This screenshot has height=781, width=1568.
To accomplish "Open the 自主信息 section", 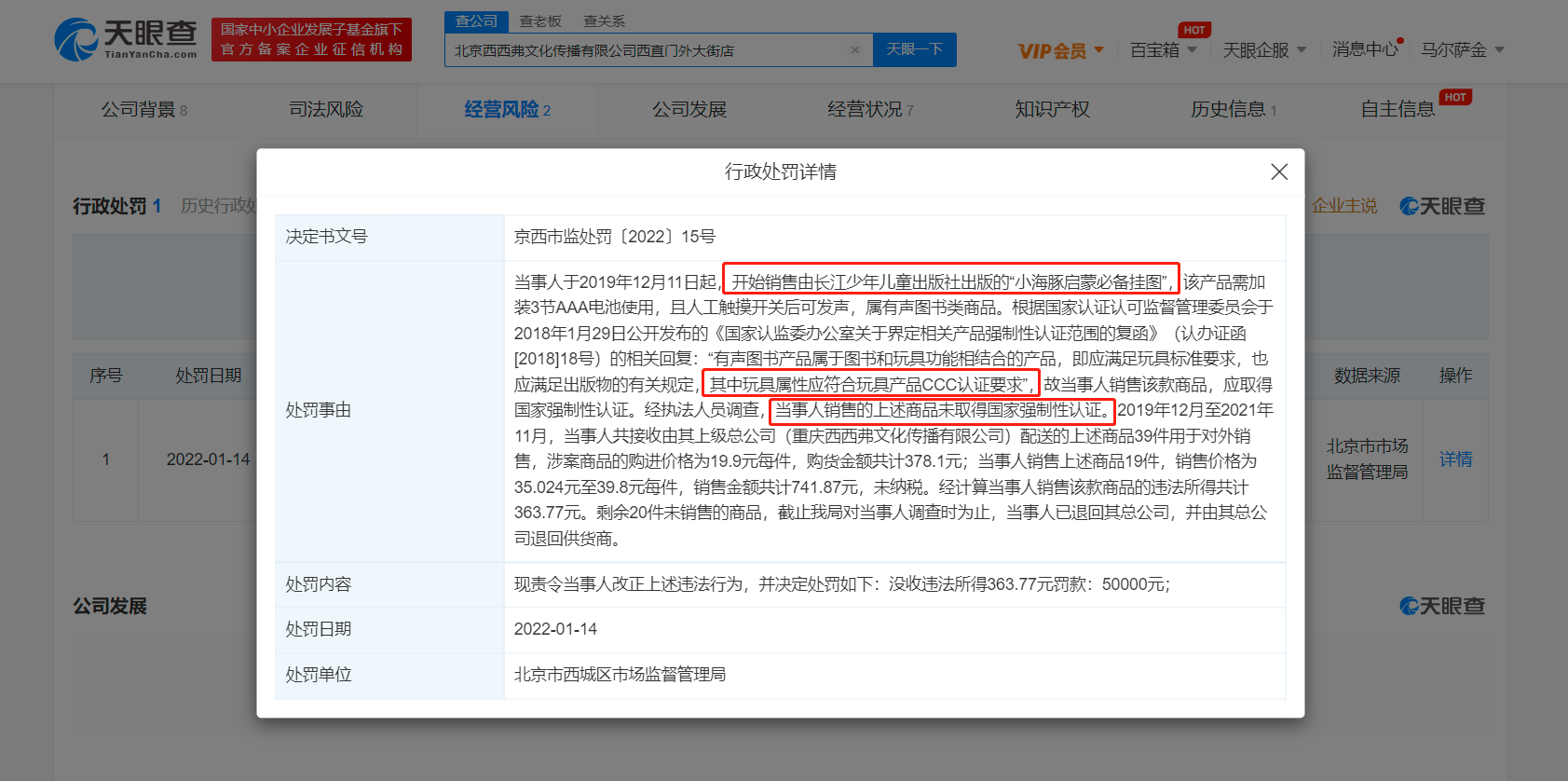I will point(1398,110).
